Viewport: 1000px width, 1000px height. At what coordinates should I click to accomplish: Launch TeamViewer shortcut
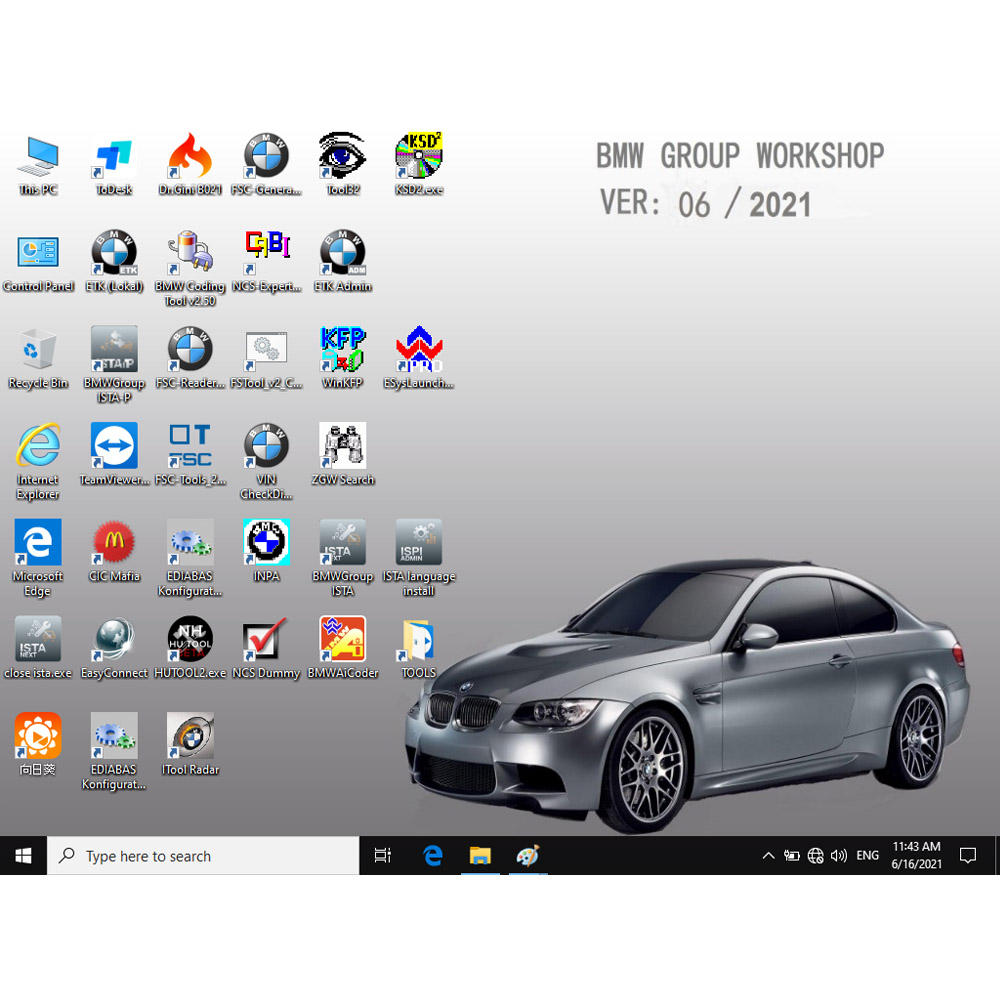point(114,453)
